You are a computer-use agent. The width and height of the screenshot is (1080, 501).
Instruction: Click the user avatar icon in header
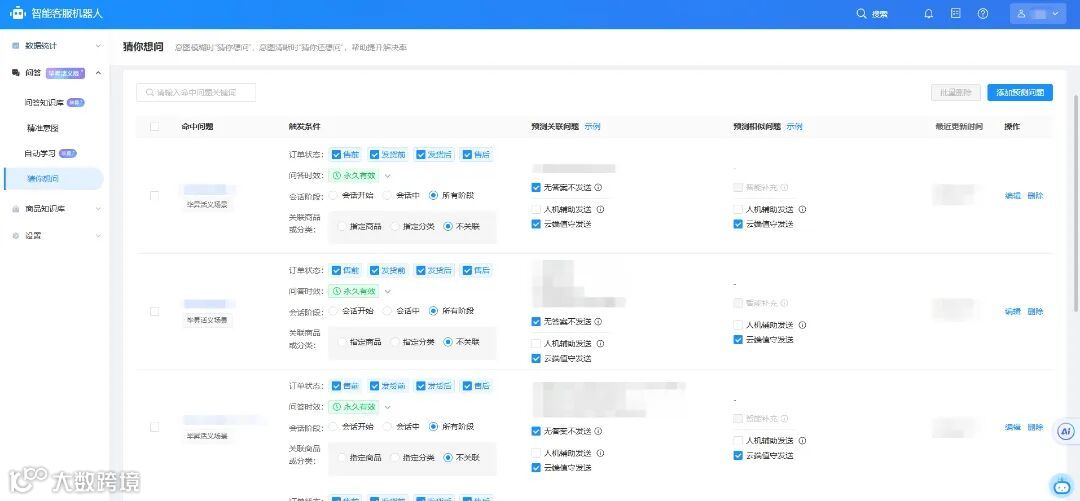click(1021, 14)
